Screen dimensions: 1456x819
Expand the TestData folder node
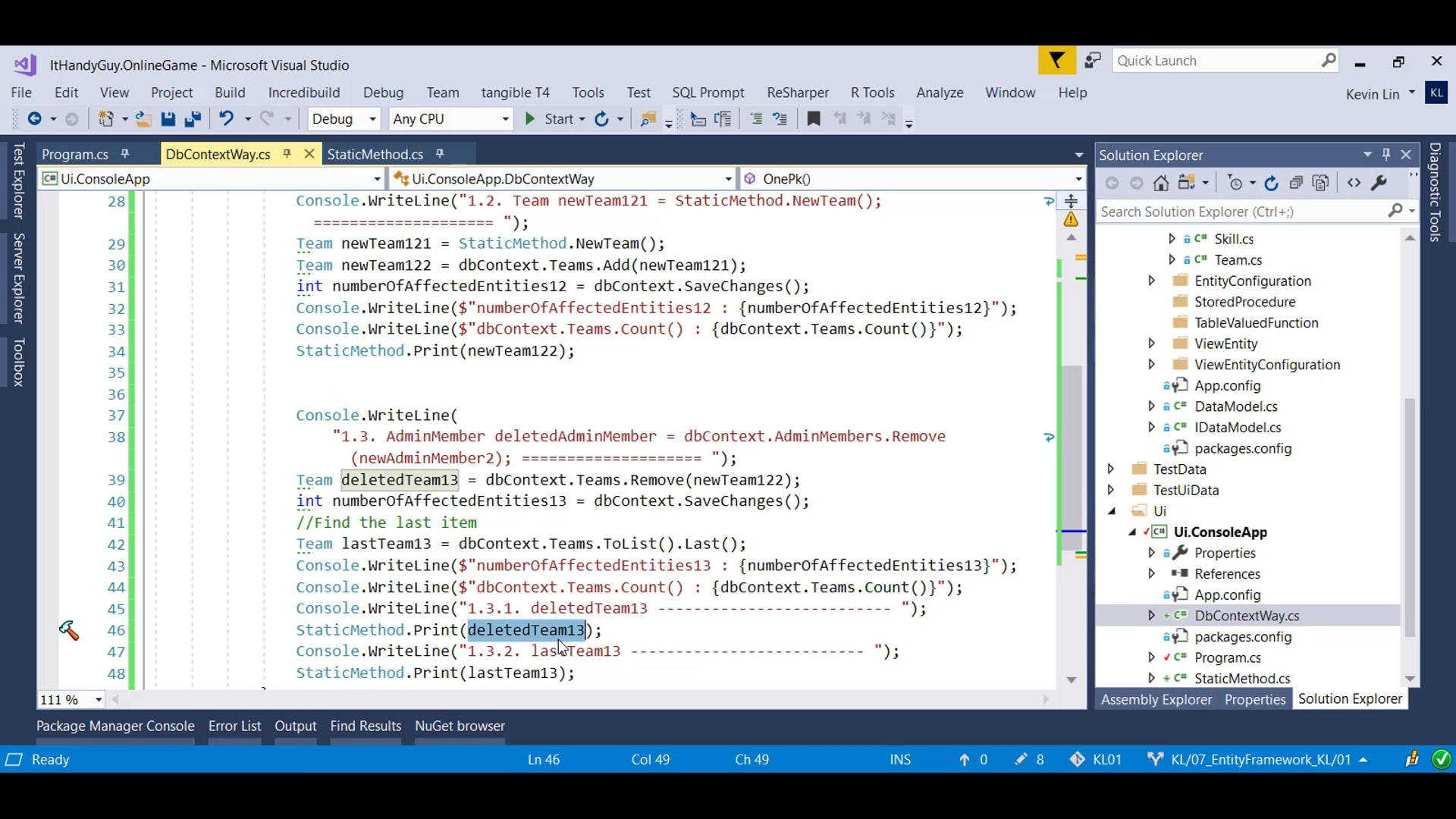pos(1111,469)
